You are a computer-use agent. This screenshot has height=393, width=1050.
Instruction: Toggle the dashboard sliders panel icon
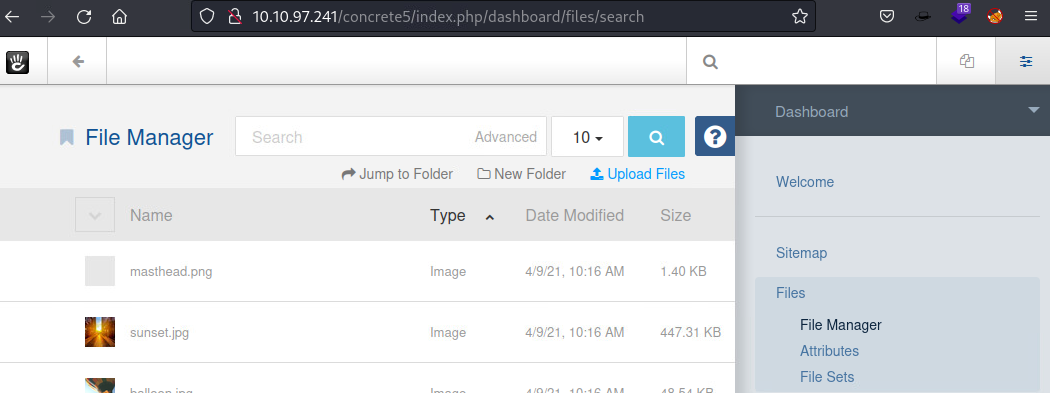click(x=1025, y=62)
